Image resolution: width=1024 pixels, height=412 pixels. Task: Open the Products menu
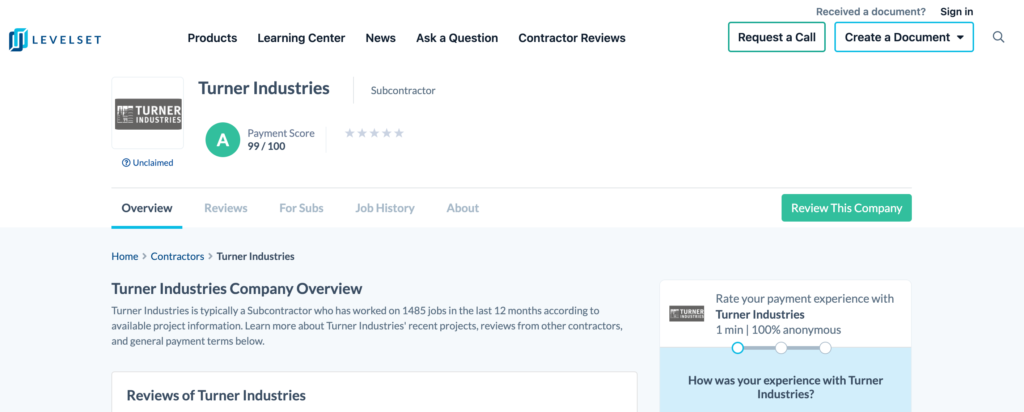(212, 38)
